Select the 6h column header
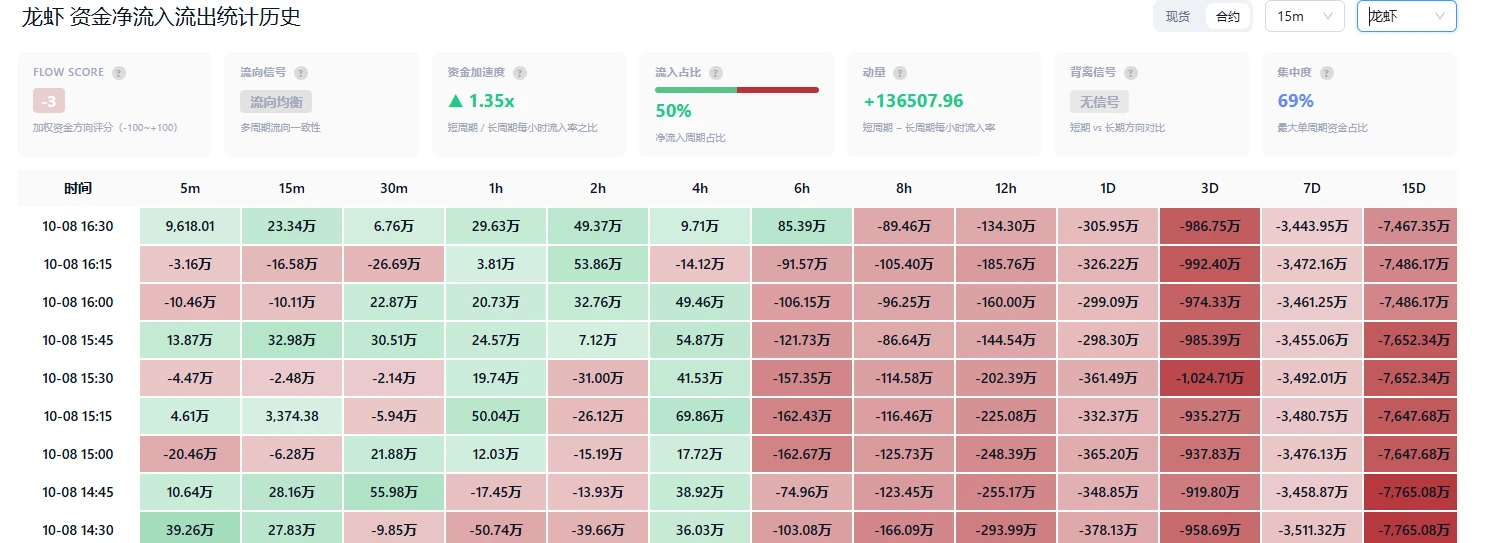 802,188
